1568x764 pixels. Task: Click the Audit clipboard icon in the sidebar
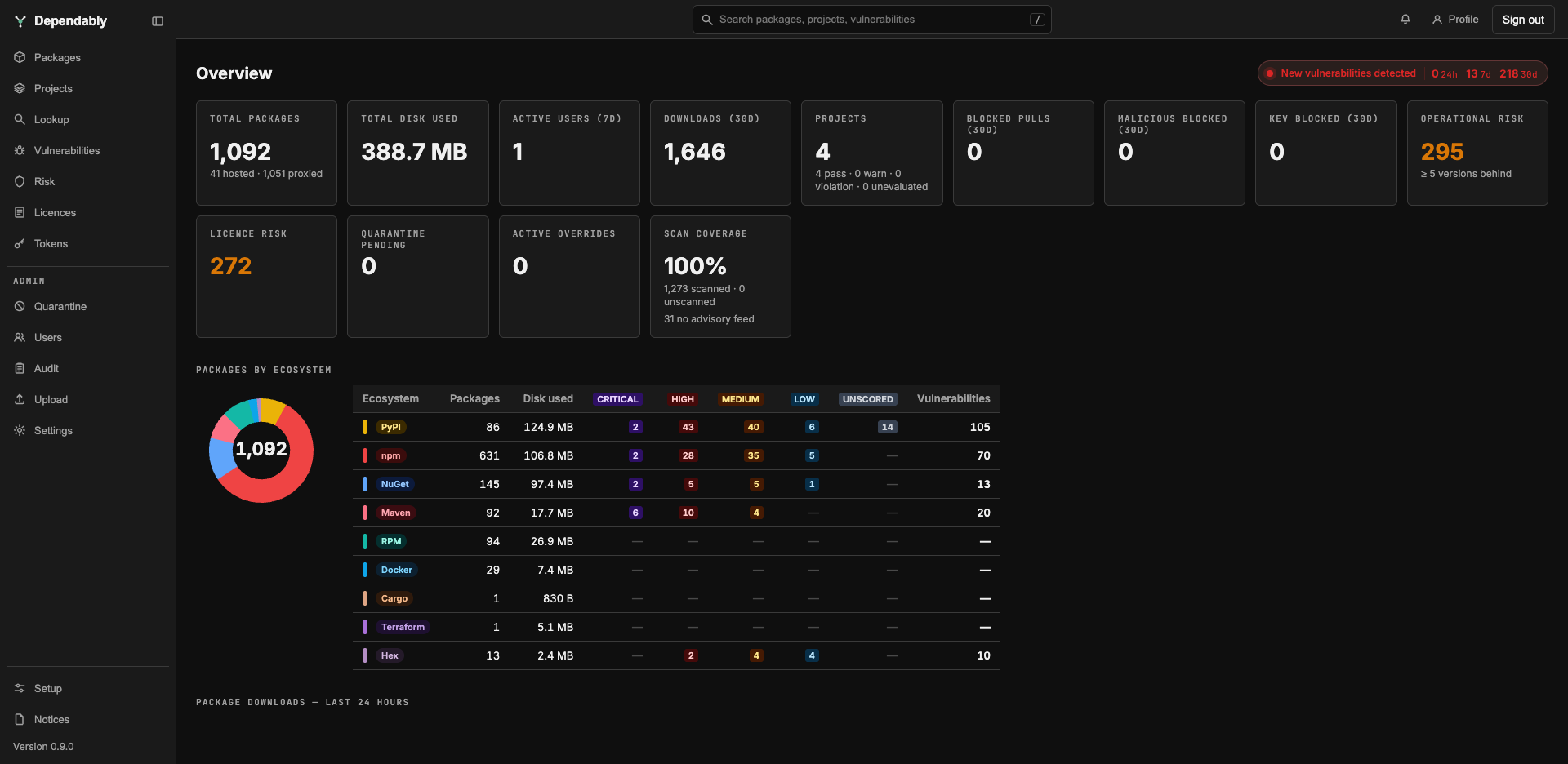coord(20,368)
